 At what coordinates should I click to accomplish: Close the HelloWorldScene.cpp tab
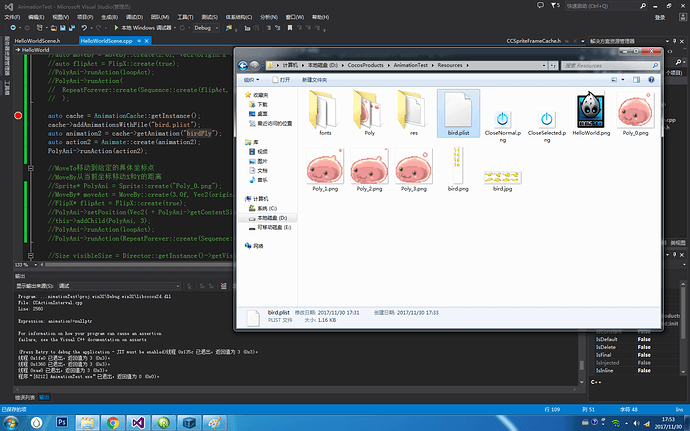point(147,41)
